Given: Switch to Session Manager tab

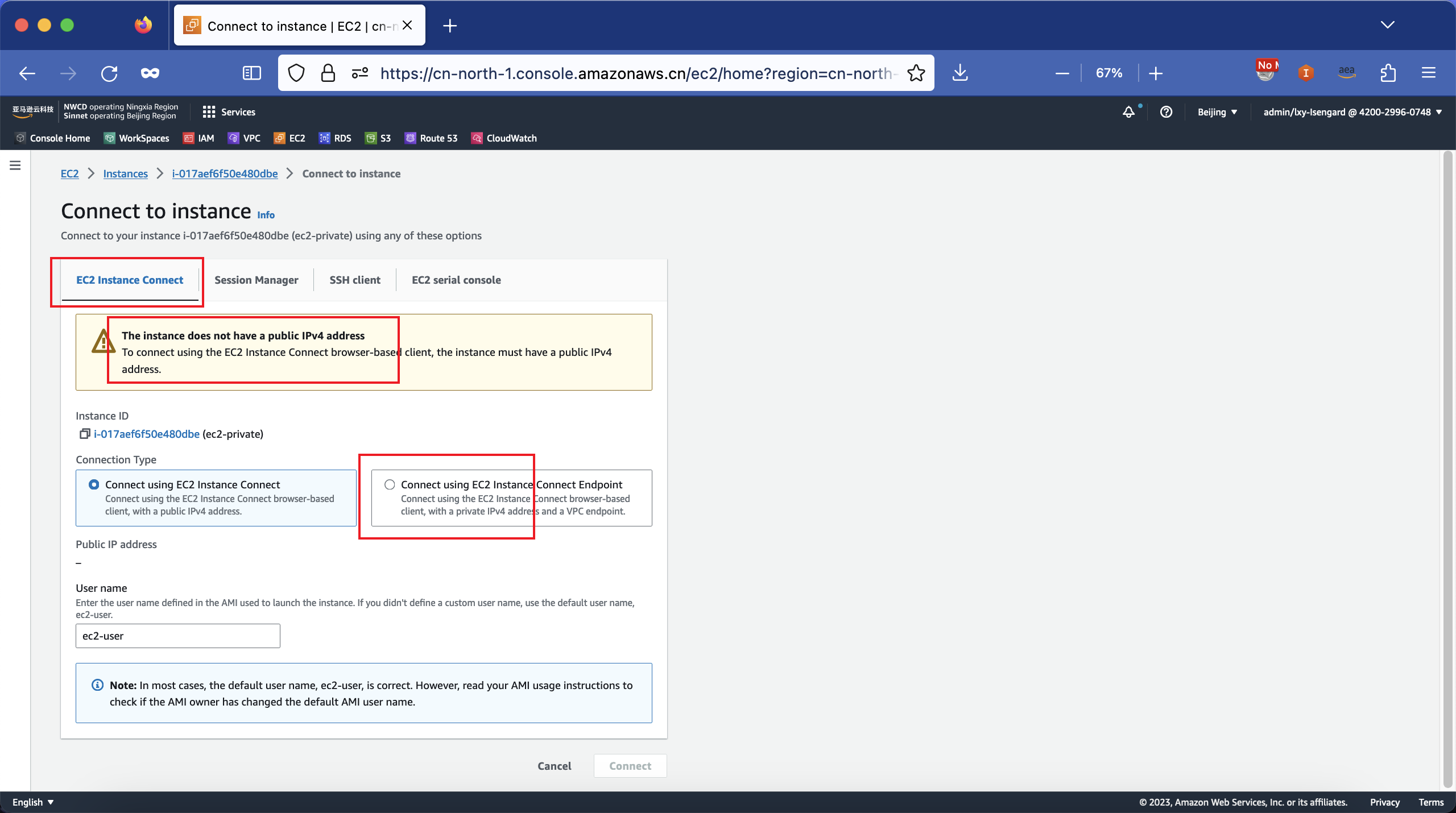Looking at the screenshot, I should click(x=255, y=280).
